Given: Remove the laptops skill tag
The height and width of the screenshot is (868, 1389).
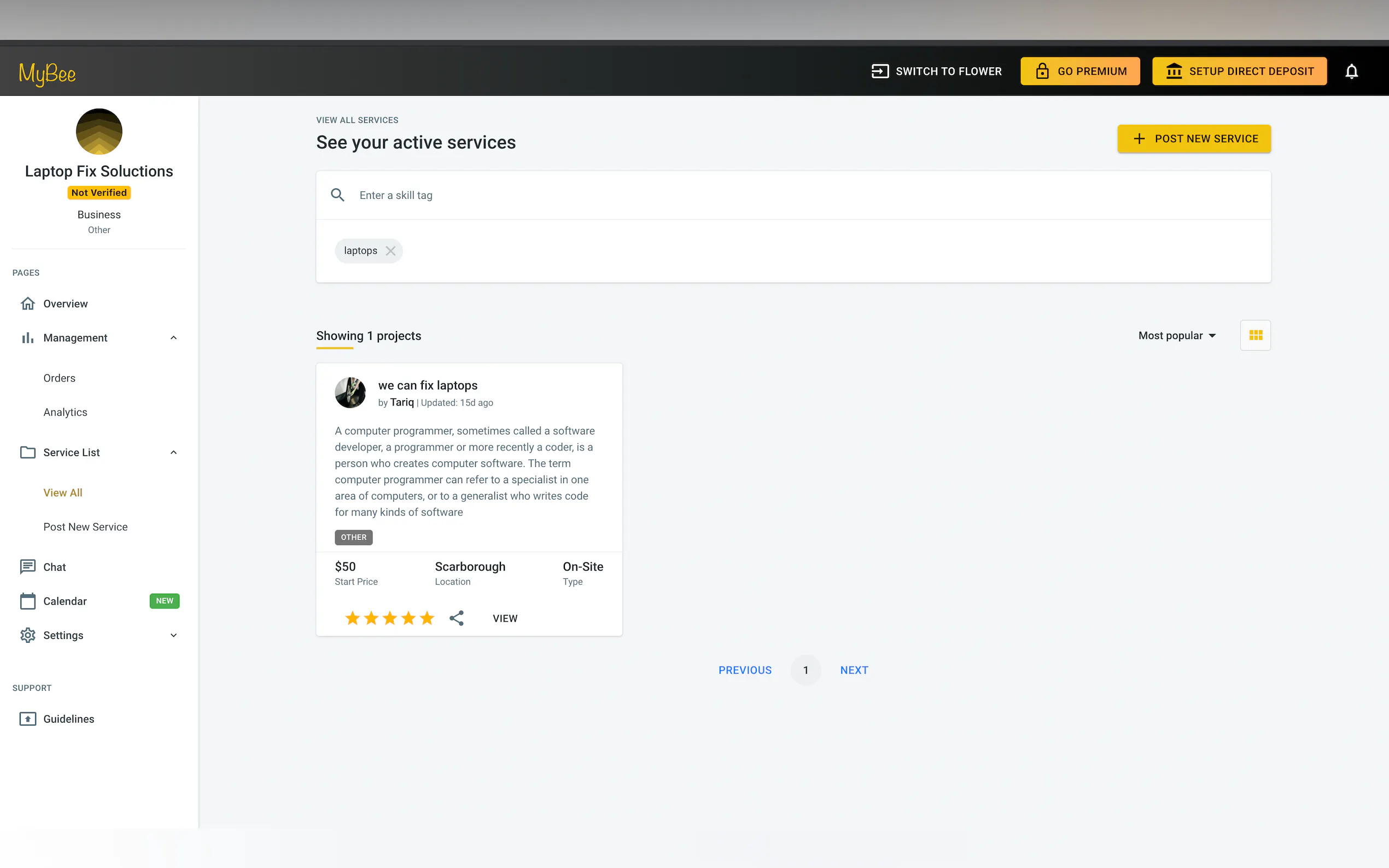Looking at the screenshot, I should point(390,251).
